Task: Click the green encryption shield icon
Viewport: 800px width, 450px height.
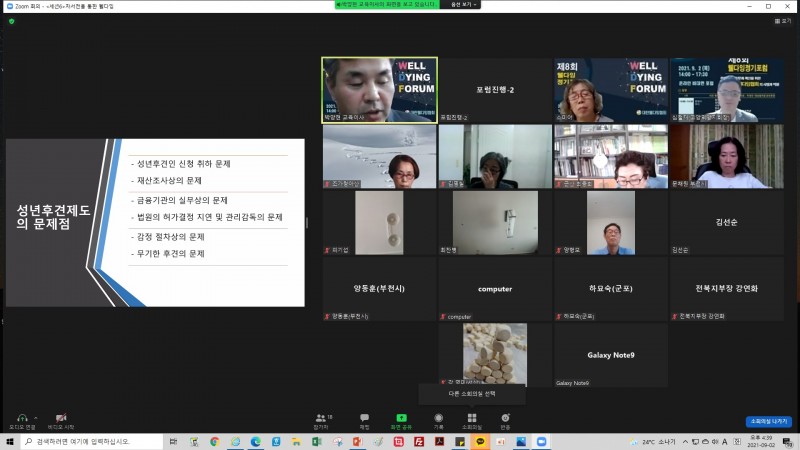Action: pos(12,21)
